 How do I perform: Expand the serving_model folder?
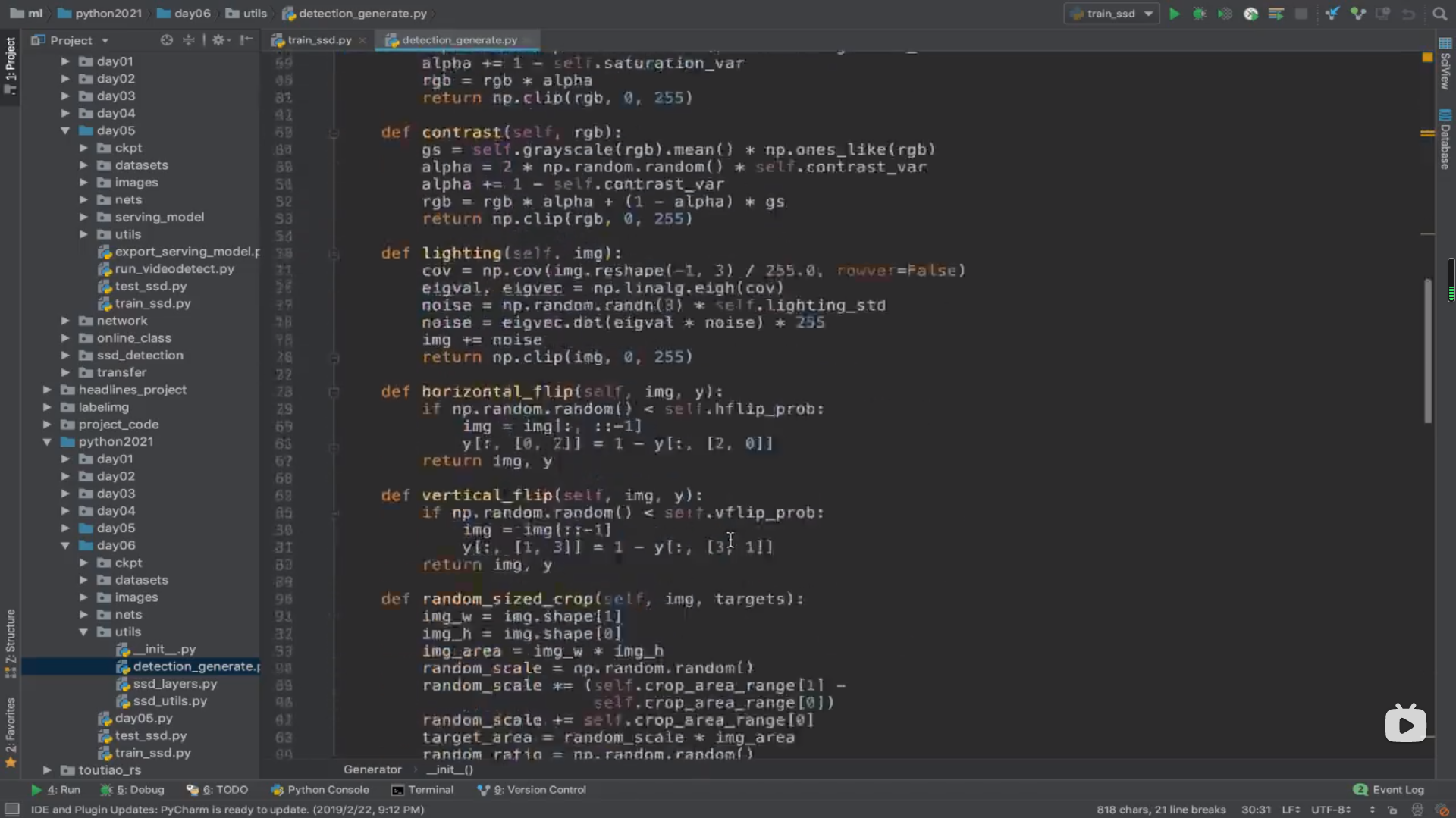[83, 217]
